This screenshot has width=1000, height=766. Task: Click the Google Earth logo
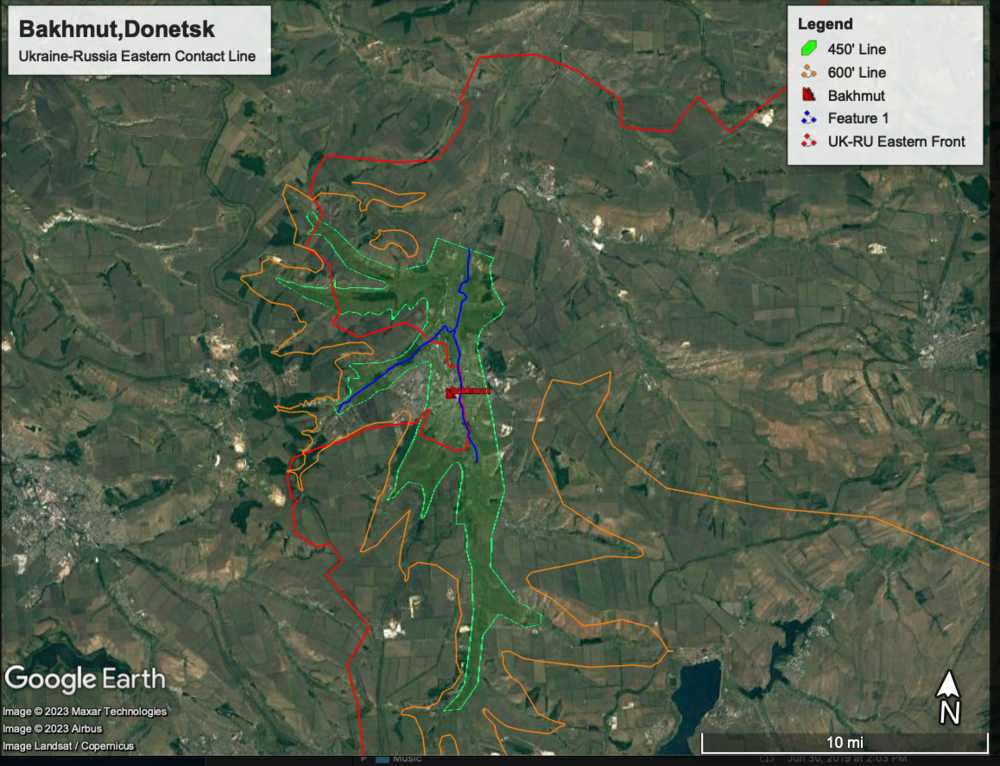point(85,679)
